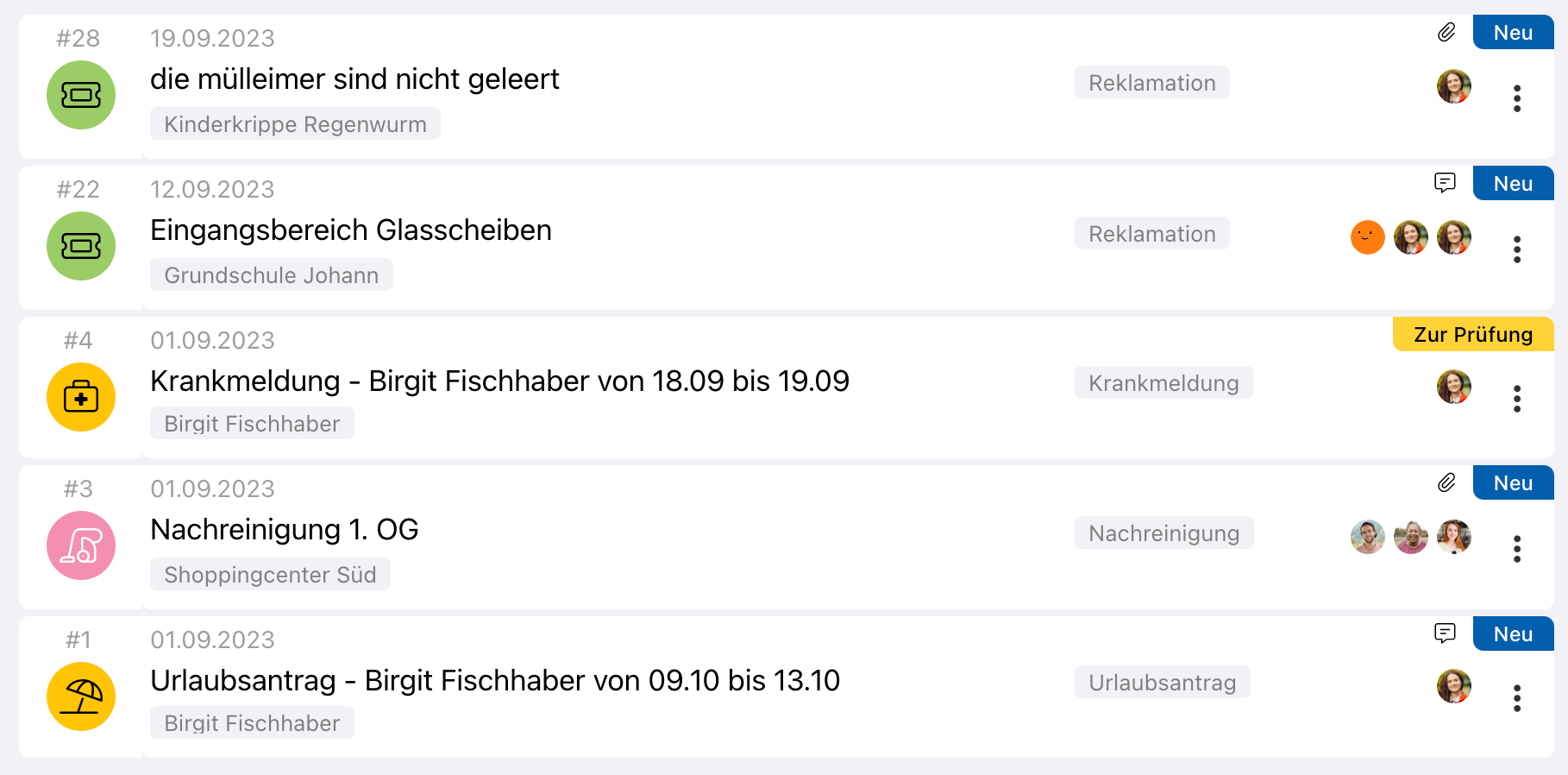Open three-dot menu for ticket #28
Viewport: 1568px width, 775px height.
click(1516, 98)
